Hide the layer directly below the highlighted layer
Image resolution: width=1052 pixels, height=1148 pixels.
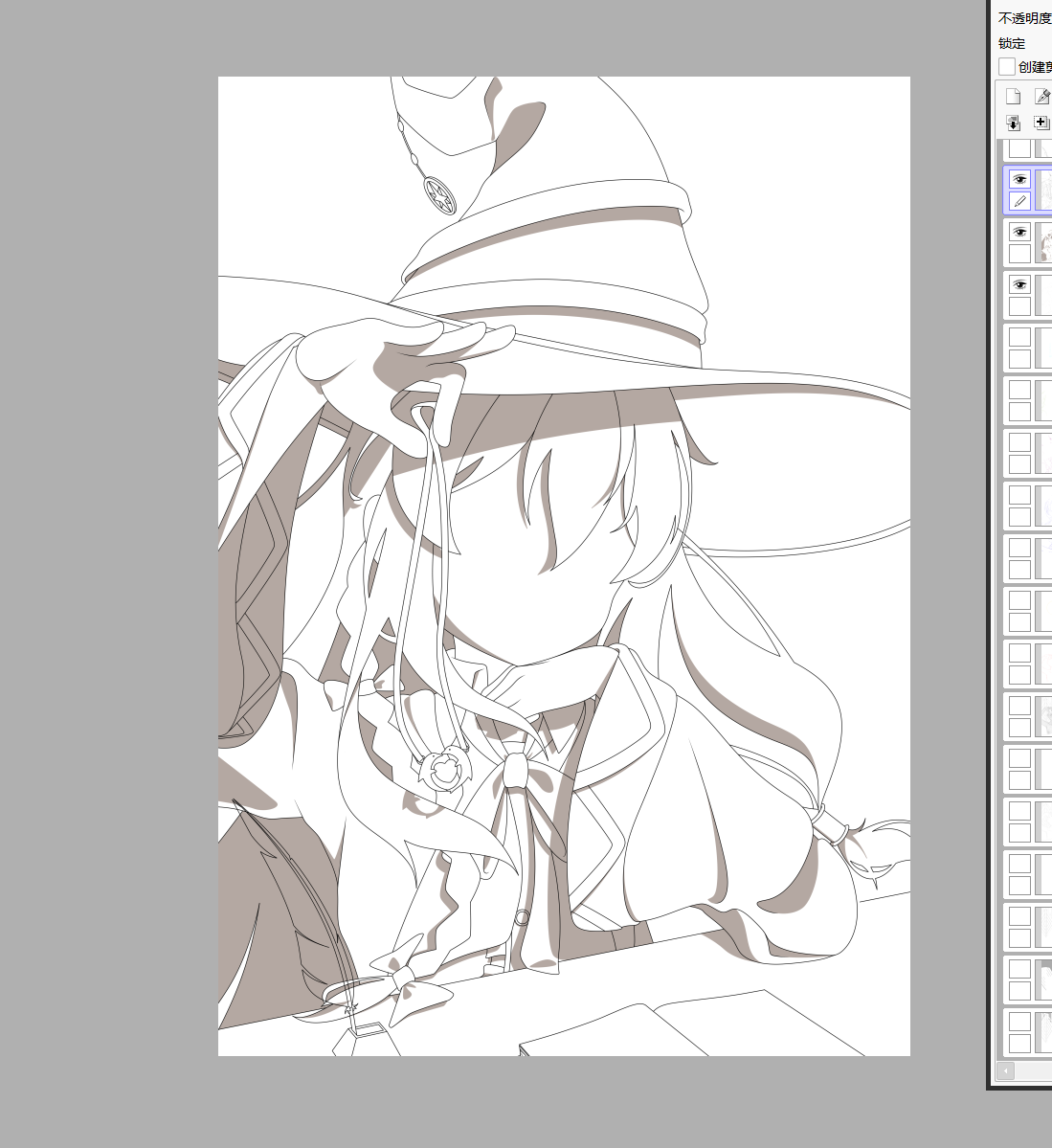pos(1019,232)
